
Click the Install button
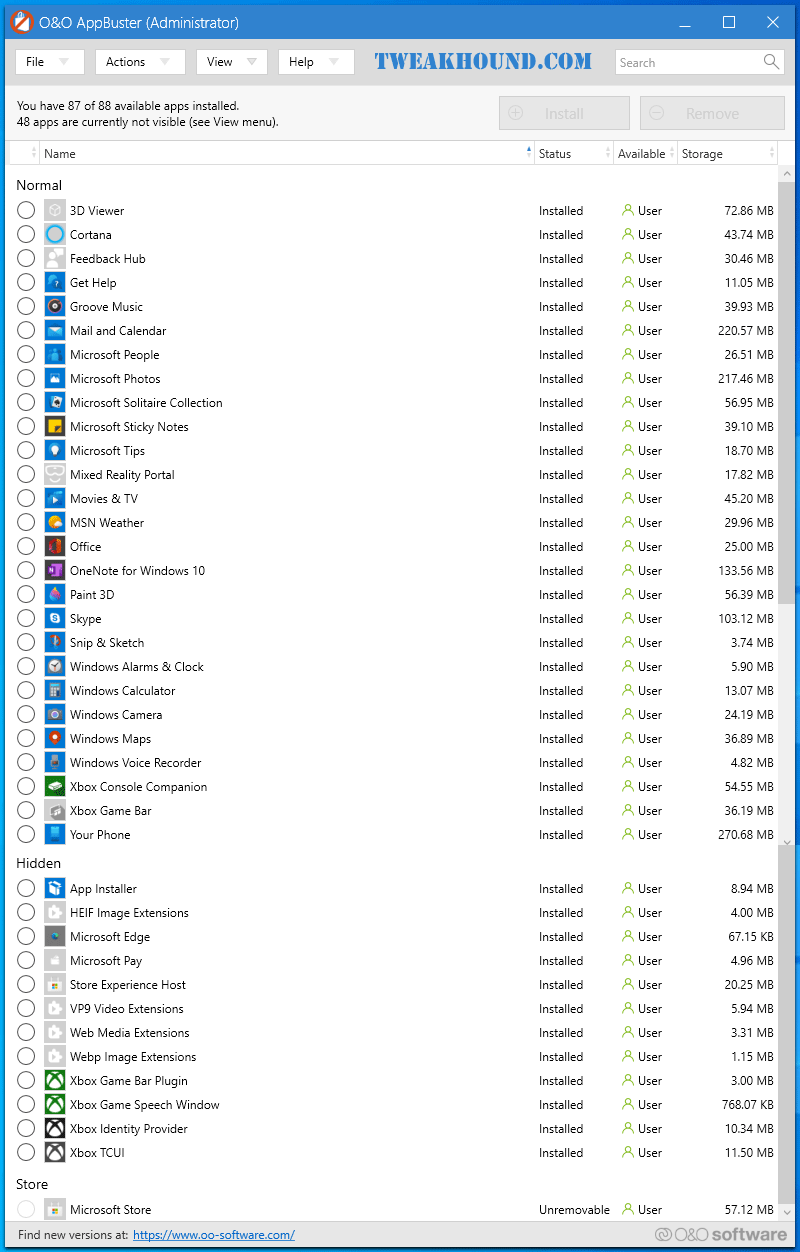[564, 113]
